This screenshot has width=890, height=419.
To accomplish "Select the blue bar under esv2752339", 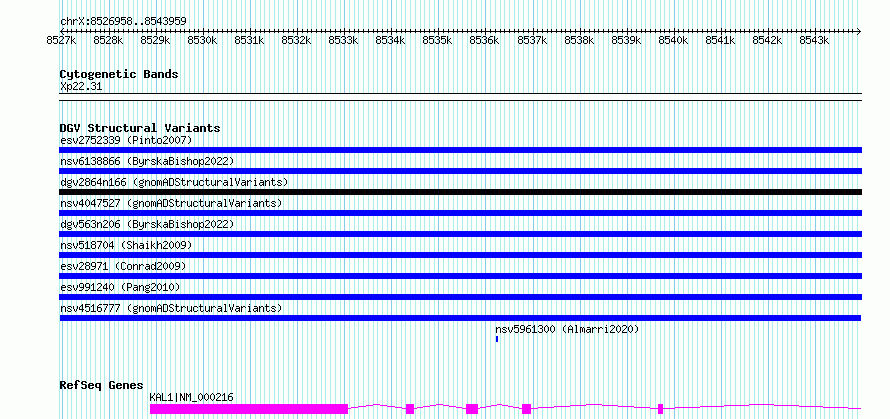I will 460,150.
